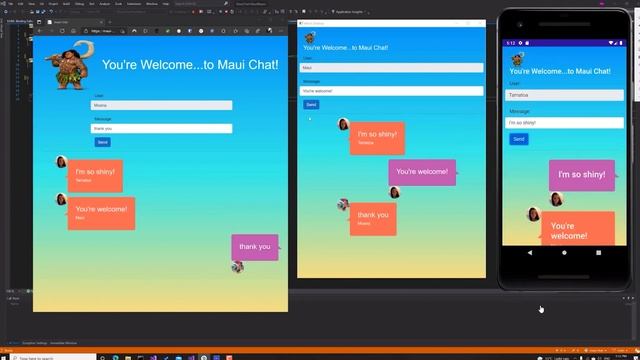
Task: Click Windows Start button
Action: 4,357
